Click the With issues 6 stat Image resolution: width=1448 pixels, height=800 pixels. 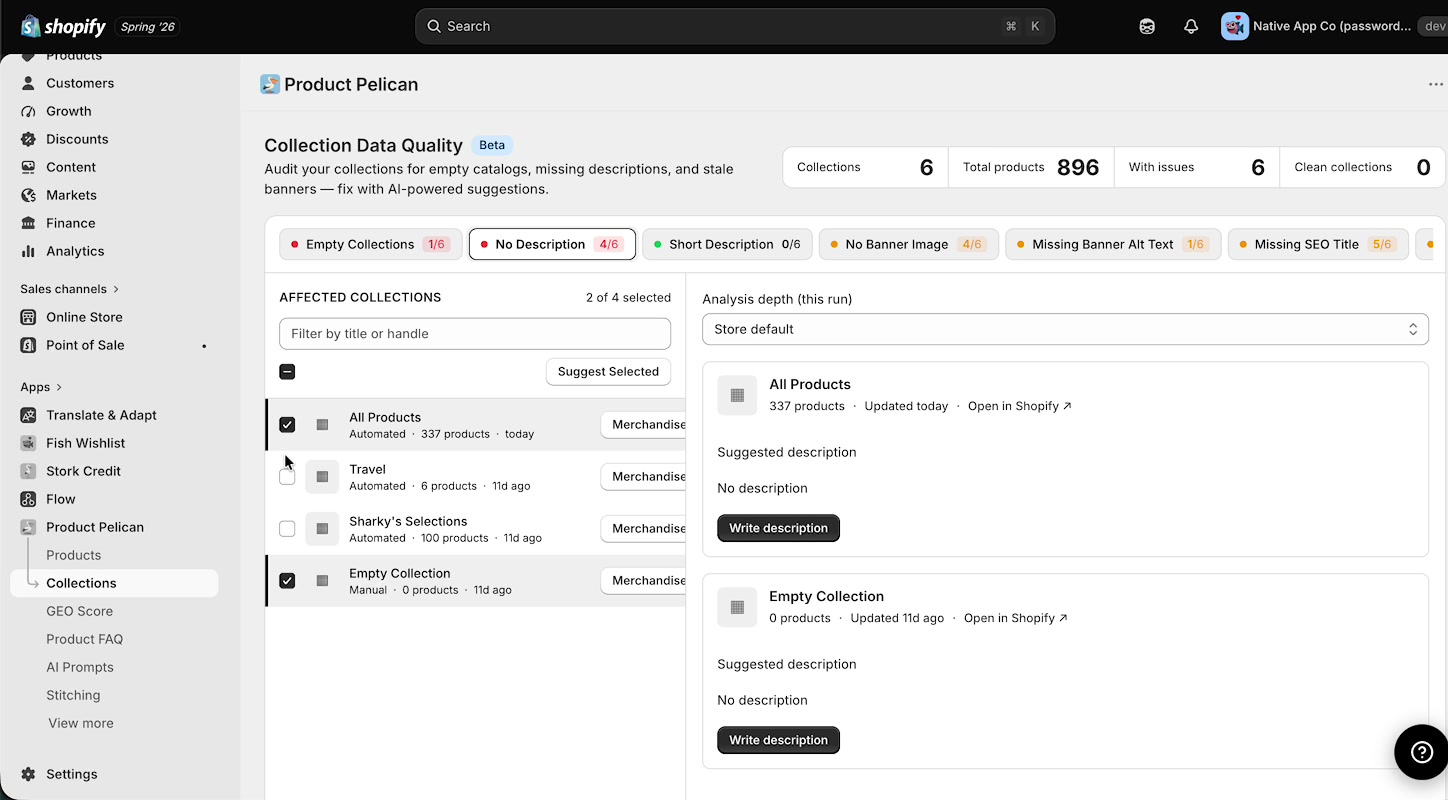(x=1197, y=167)
